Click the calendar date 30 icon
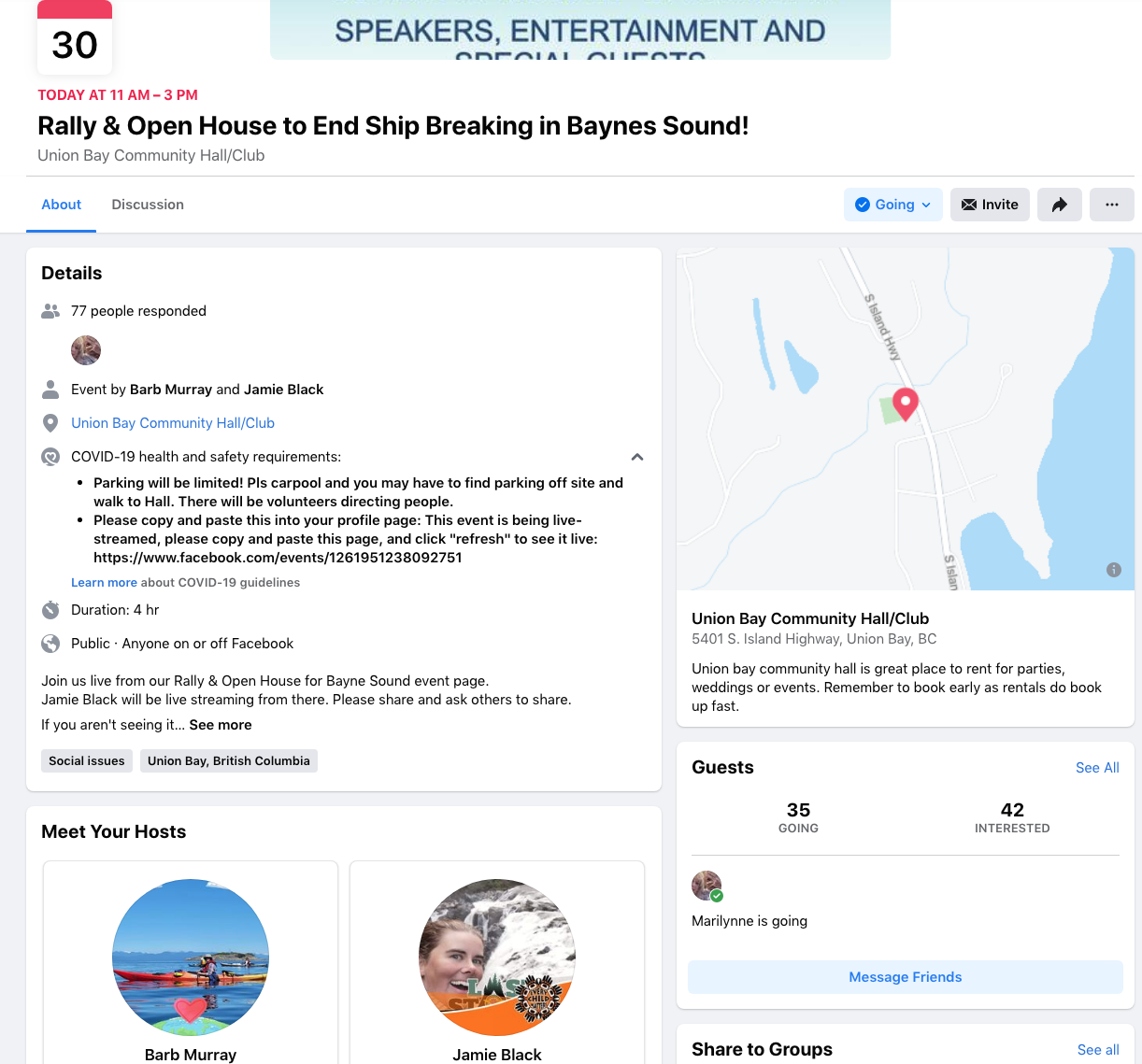This screenshot has width=1142, height=1064. [75, 40]
